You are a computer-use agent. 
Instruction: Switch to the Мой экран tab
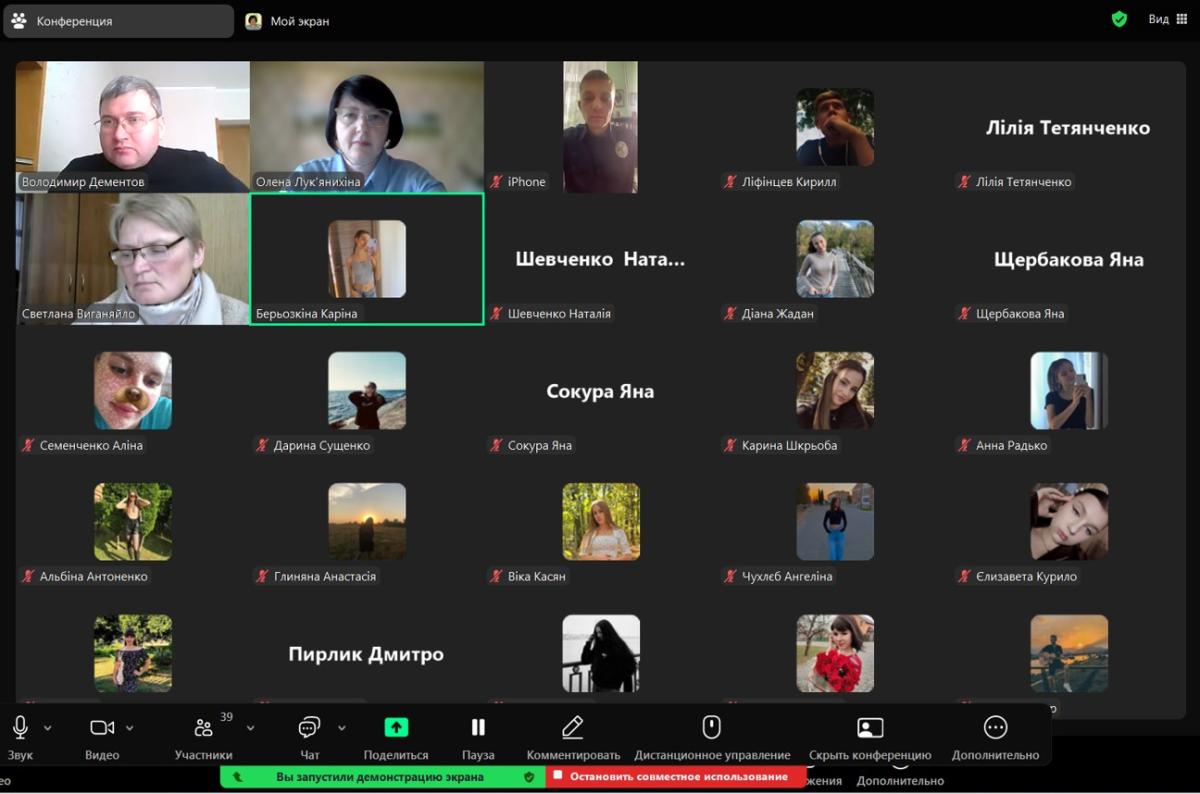point(288,21)
